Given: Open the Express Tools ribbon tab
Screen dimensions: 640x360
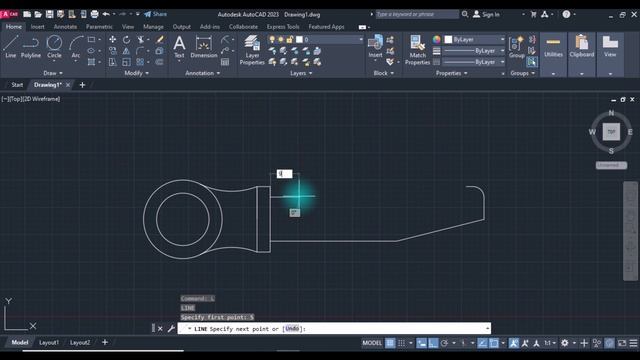Looking at the screenshot, I should [x=283, y=27].
